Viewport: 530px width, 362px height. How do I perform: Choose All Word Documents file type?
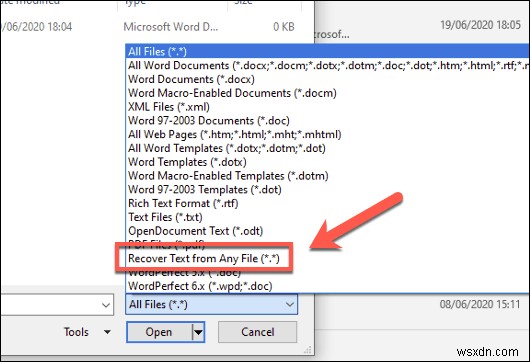(327, 65)
